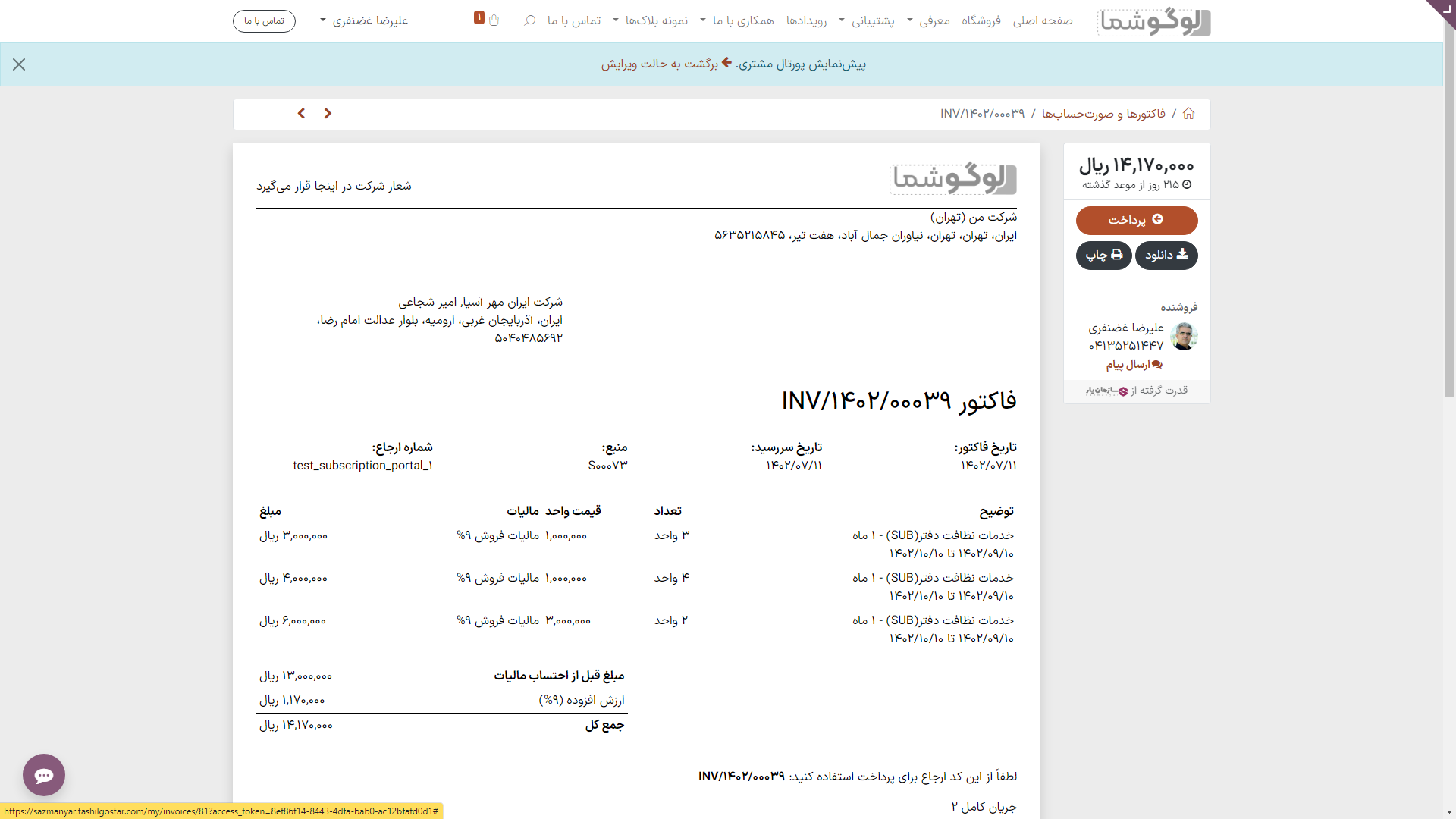Screen dimensions: 1456x819
Task: Download the invoice with دانلود
Action: point(1166,256)
